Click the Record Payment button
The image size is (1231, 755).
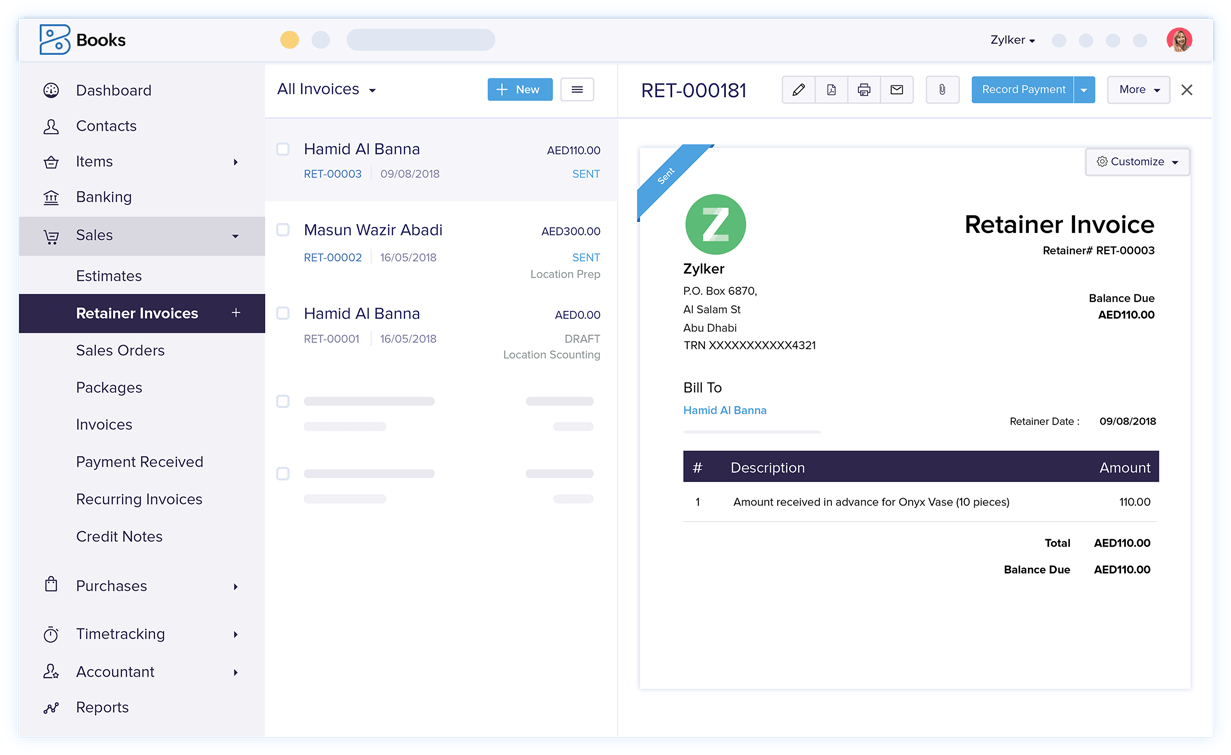point(1023,90)
